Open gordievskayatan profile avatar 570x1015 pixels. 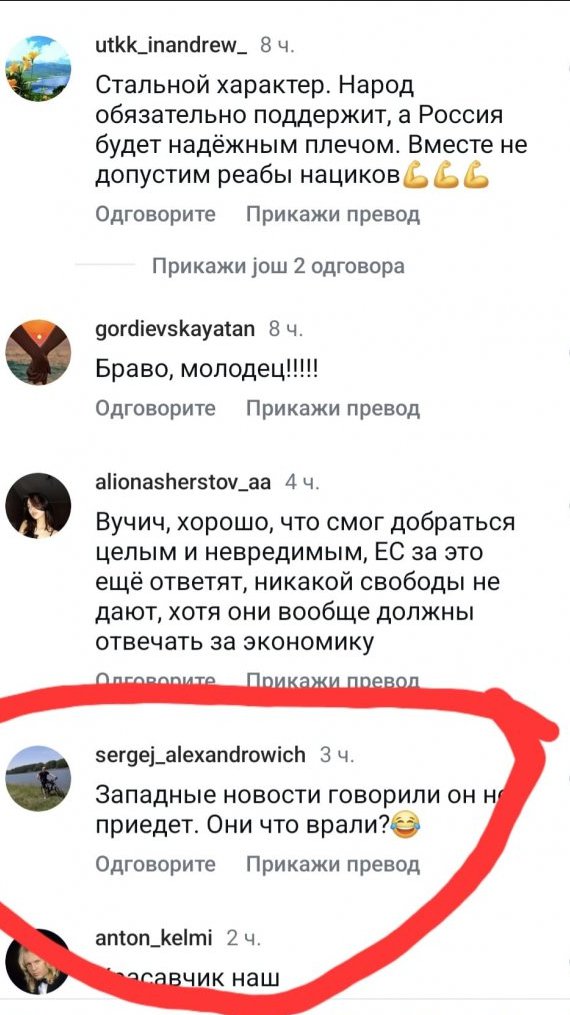[38, 352]
